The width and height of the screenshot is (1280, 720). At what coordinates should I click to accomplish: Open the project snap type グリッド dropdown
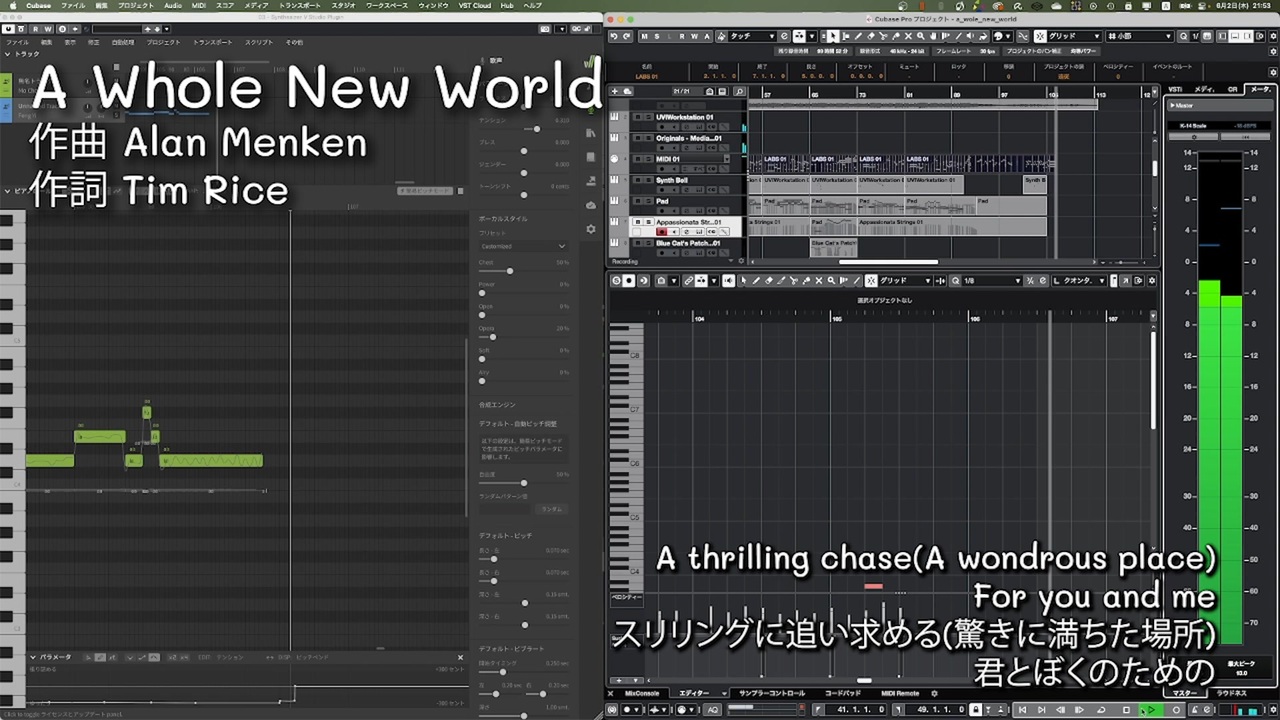click(x=1075, y=36)
